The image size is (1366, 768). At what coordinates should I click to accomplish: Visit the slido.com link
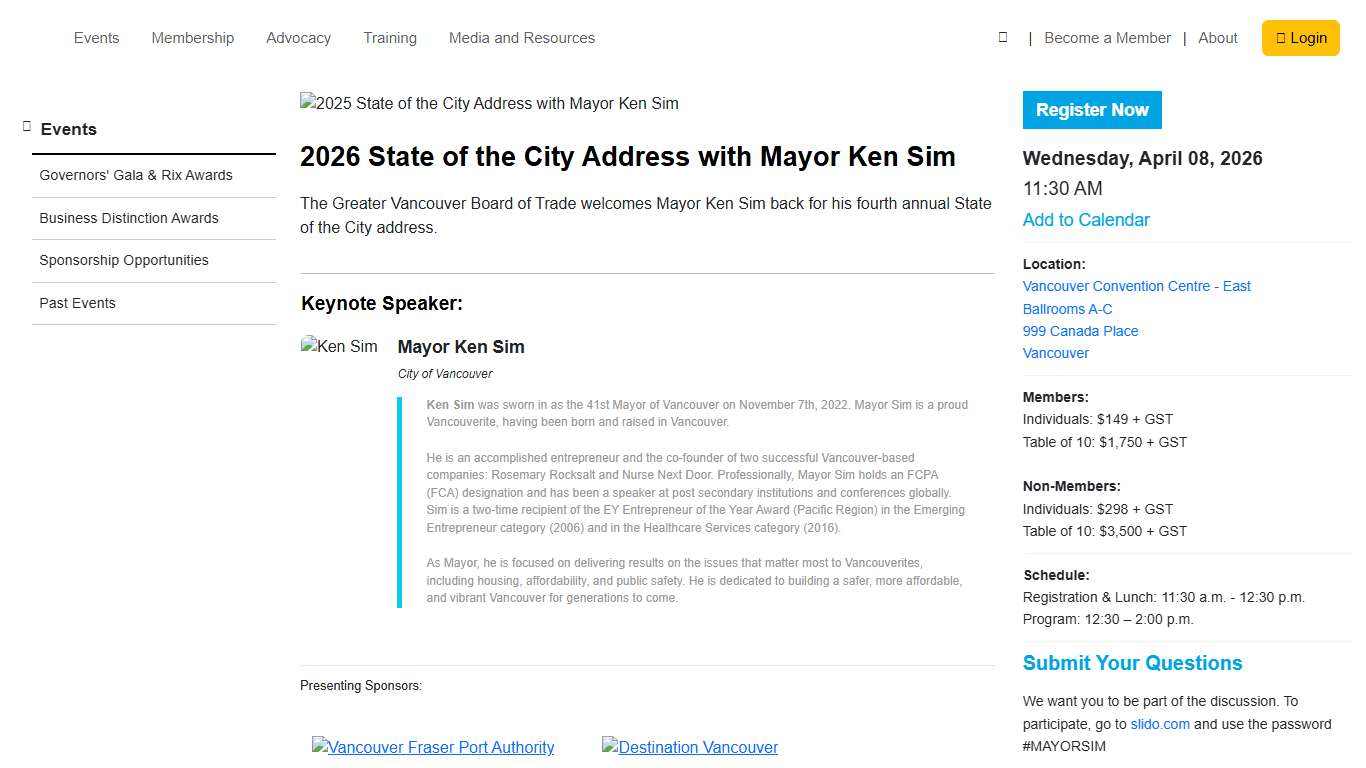click(1160, 723)
